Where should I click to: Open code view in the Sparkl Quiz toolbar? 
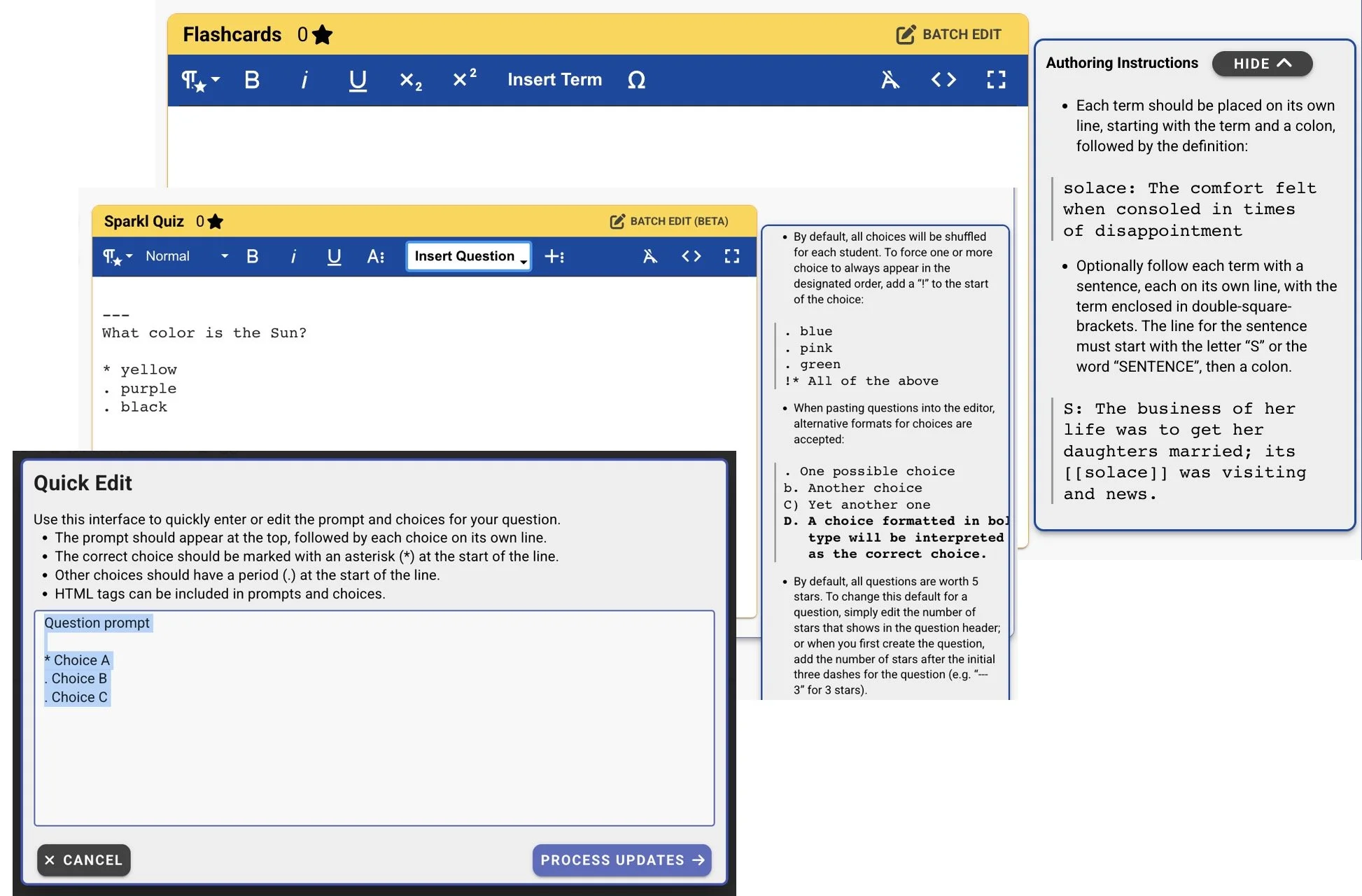(691, 256)
